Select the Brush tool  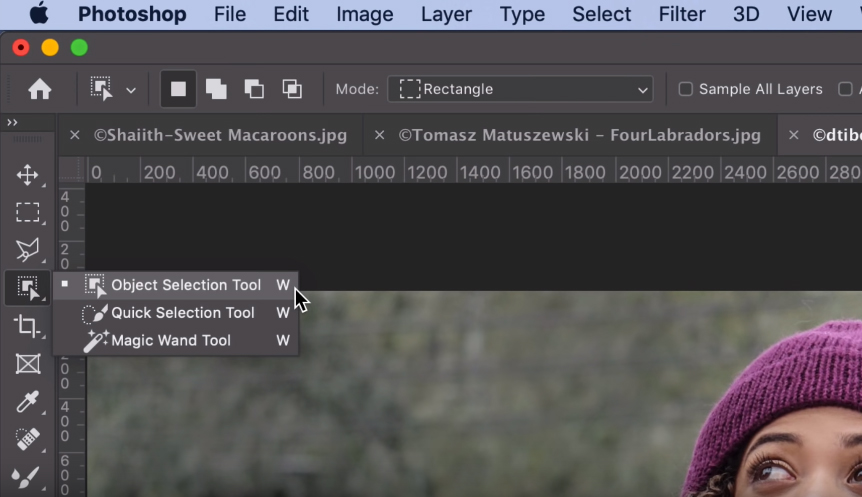click(x=26, y=477)
